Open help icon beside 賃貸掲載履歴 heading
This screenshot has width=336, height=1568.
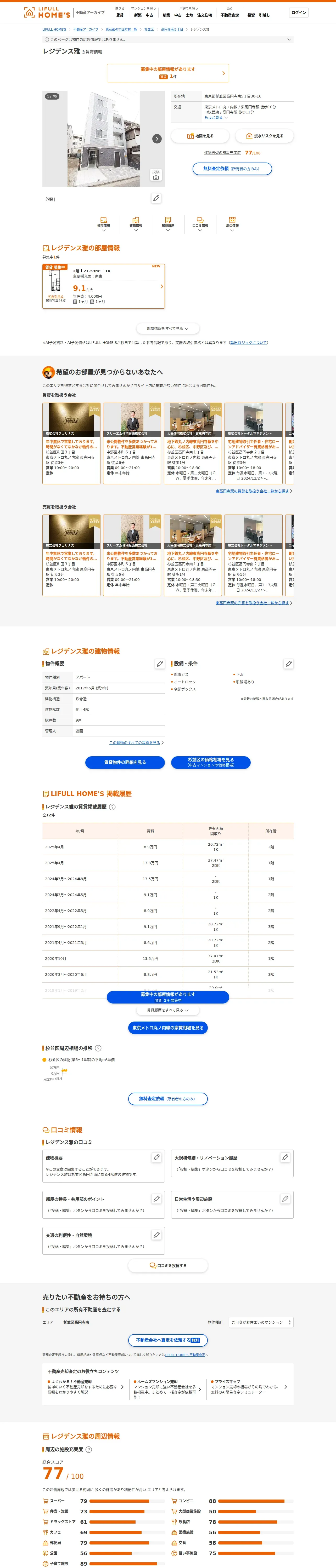coord(112,807)
